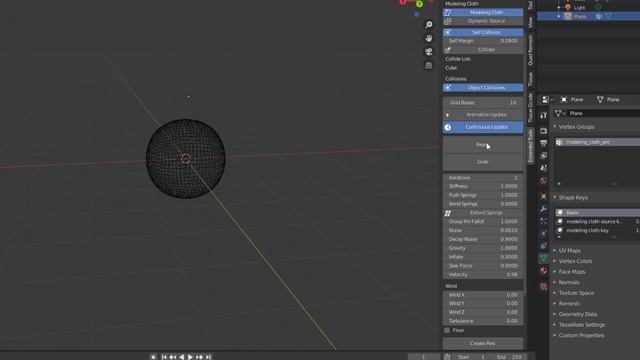Screen dimensions: 640x360
Task: Toggle Continuous Update option
Action: (x=483, y=127)
